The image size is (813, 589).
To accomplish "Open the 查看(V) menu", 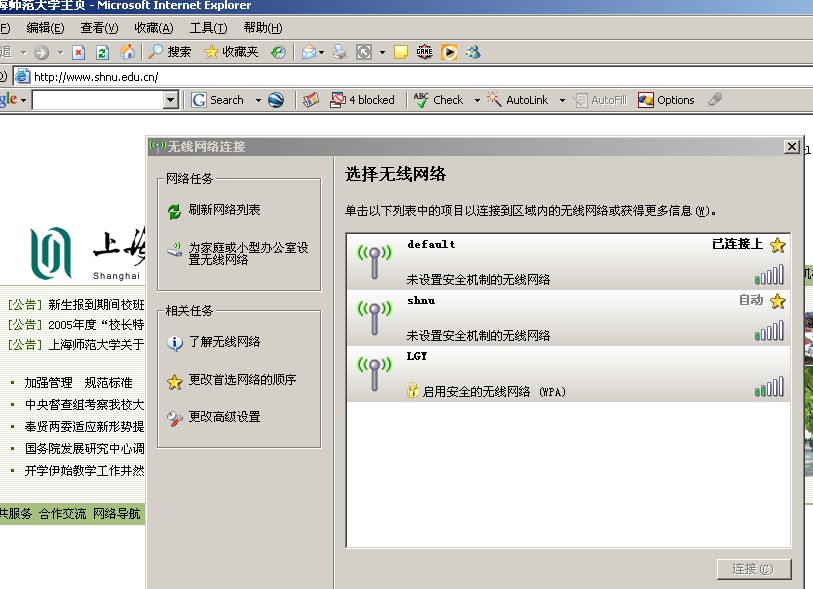I will (x=99, y=28).
